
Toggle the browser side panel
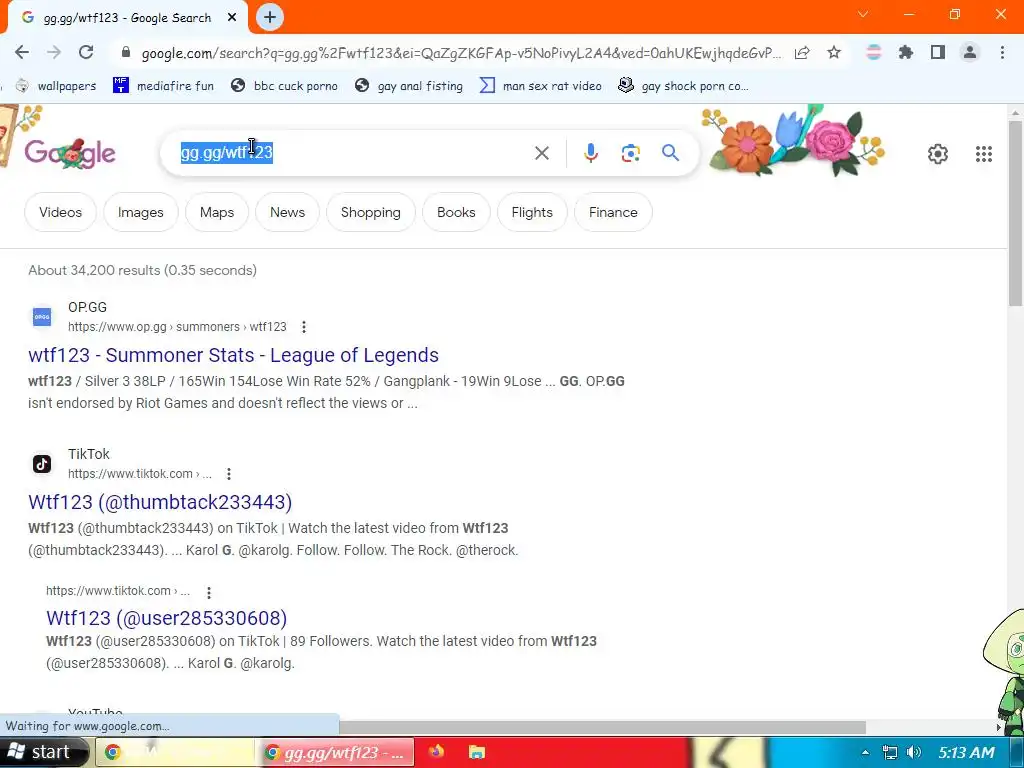938,52
